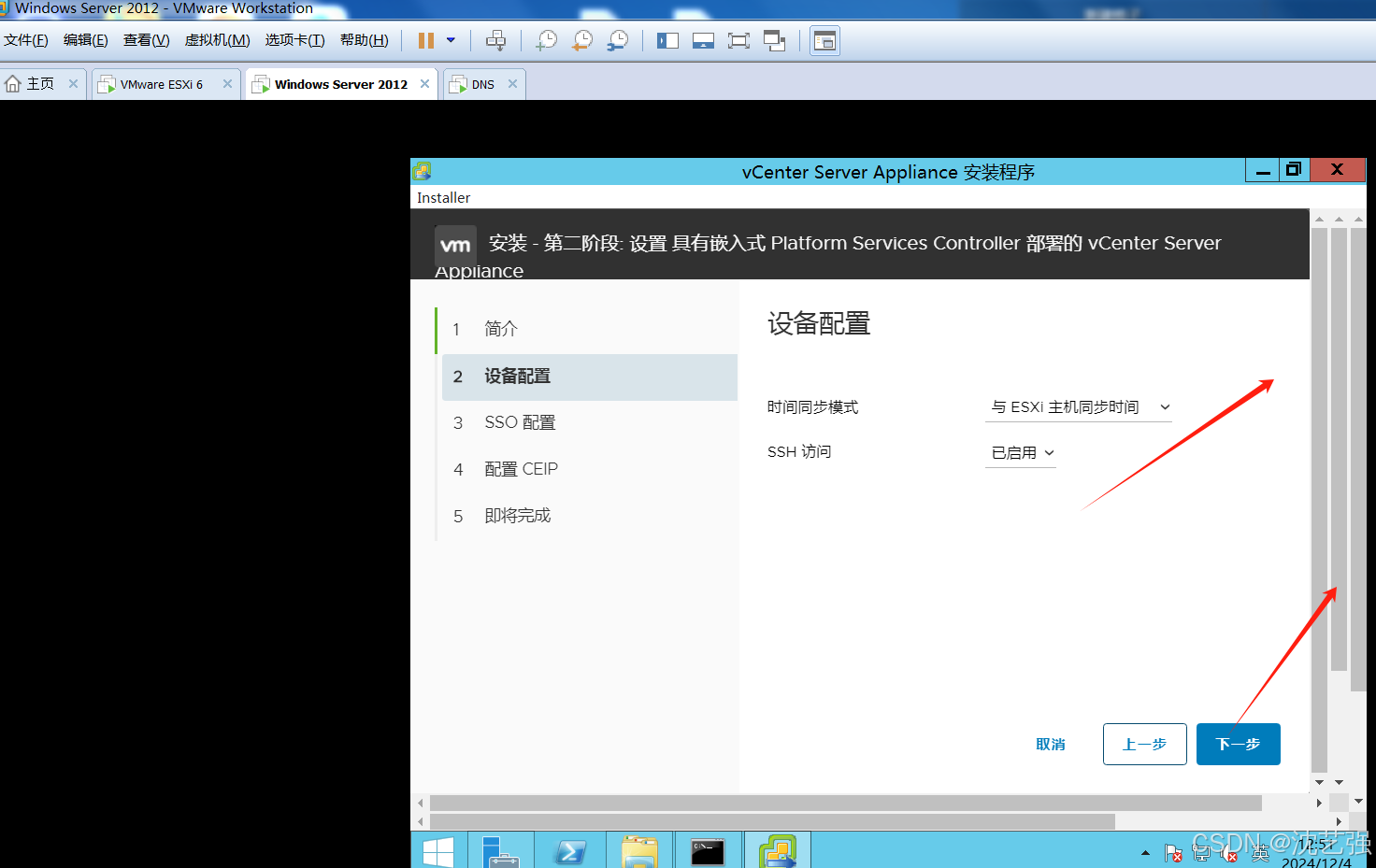Image resolution: width=1376 pixels, height=868 pixels.
Task: Click the upper horizontal scrollbar left arrow
Action: [x=421, y=803]
